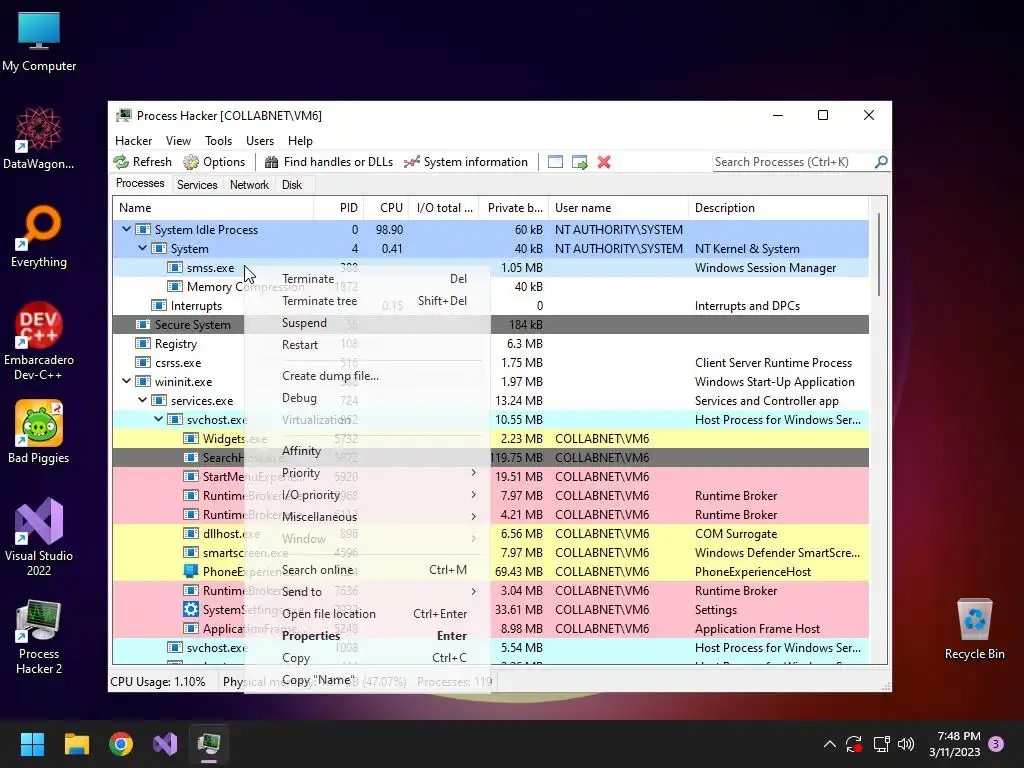The image size is (1024, 768).
Task: Sort by the User name column header
Action: coord(618,208)
